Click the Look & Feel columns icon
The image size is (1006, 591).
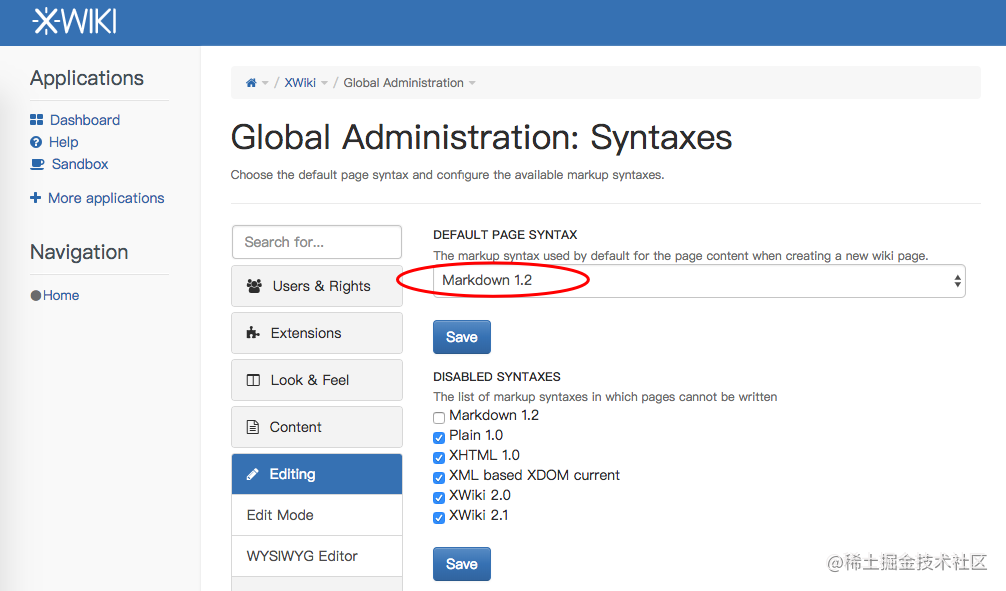pos(253,380)
